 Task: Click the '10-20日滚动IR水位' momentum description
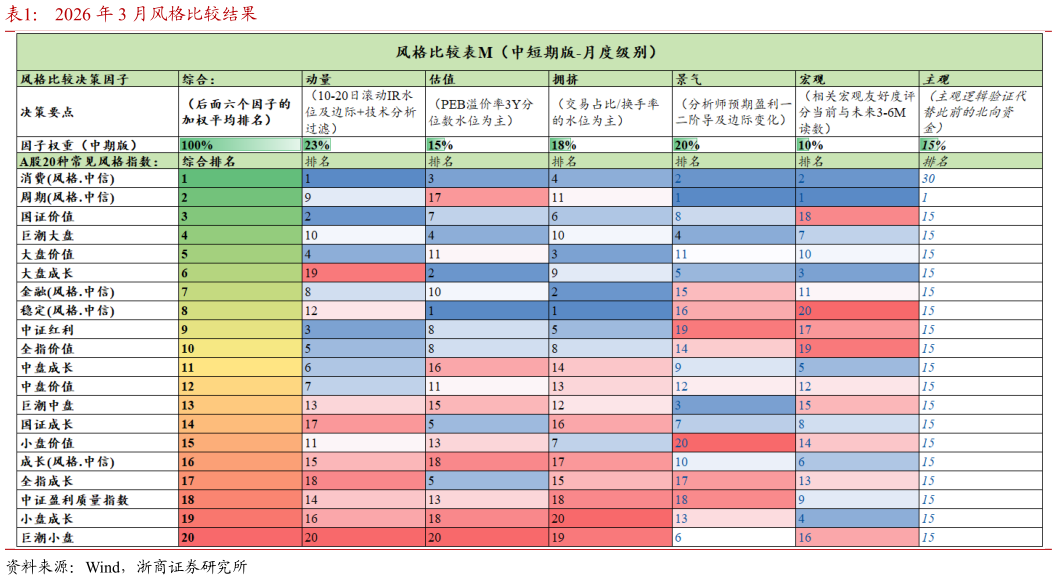click(x=361, y=112)
